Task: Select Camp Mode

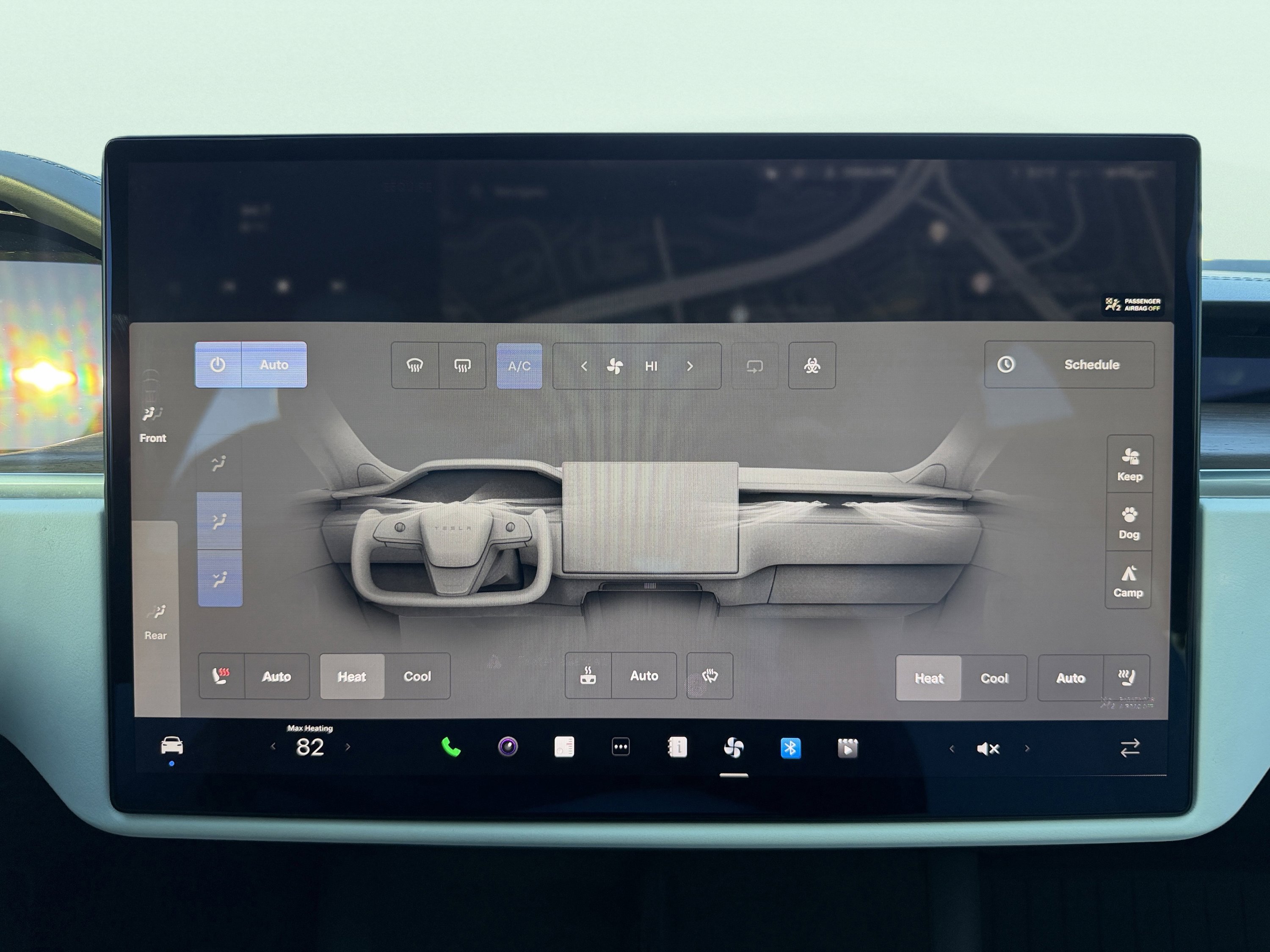Action: click(x=1128, y=580)
